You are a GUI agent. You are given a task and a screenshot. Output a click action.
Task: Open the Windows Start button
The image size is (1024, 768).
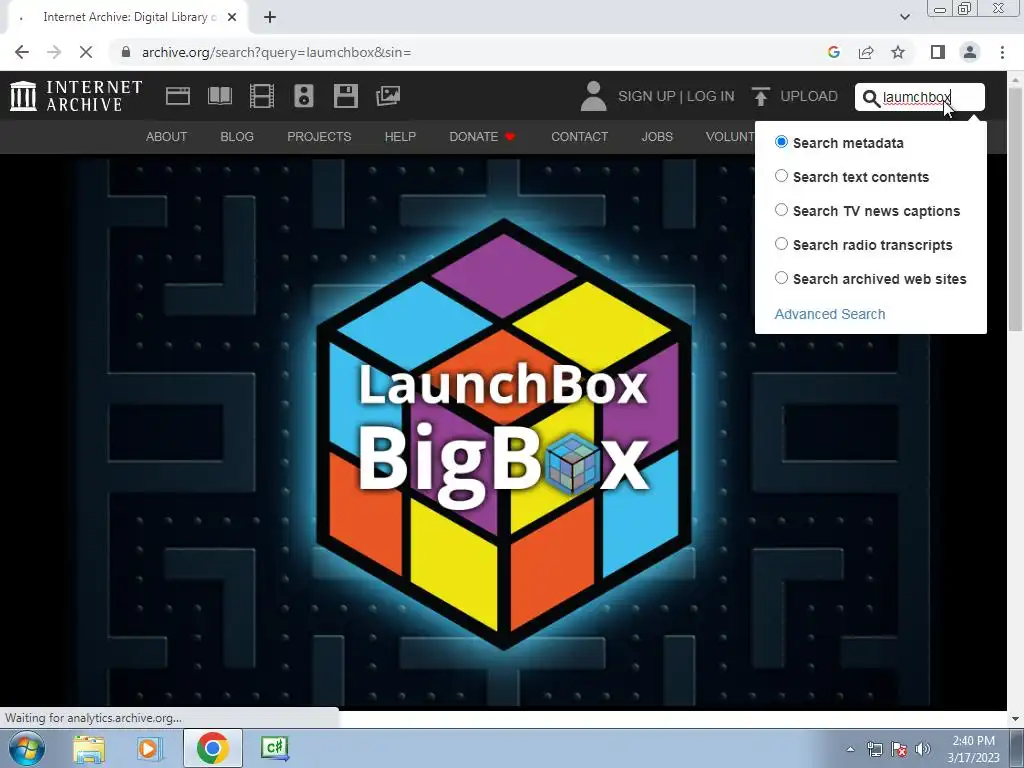click(x=26, y=748)
